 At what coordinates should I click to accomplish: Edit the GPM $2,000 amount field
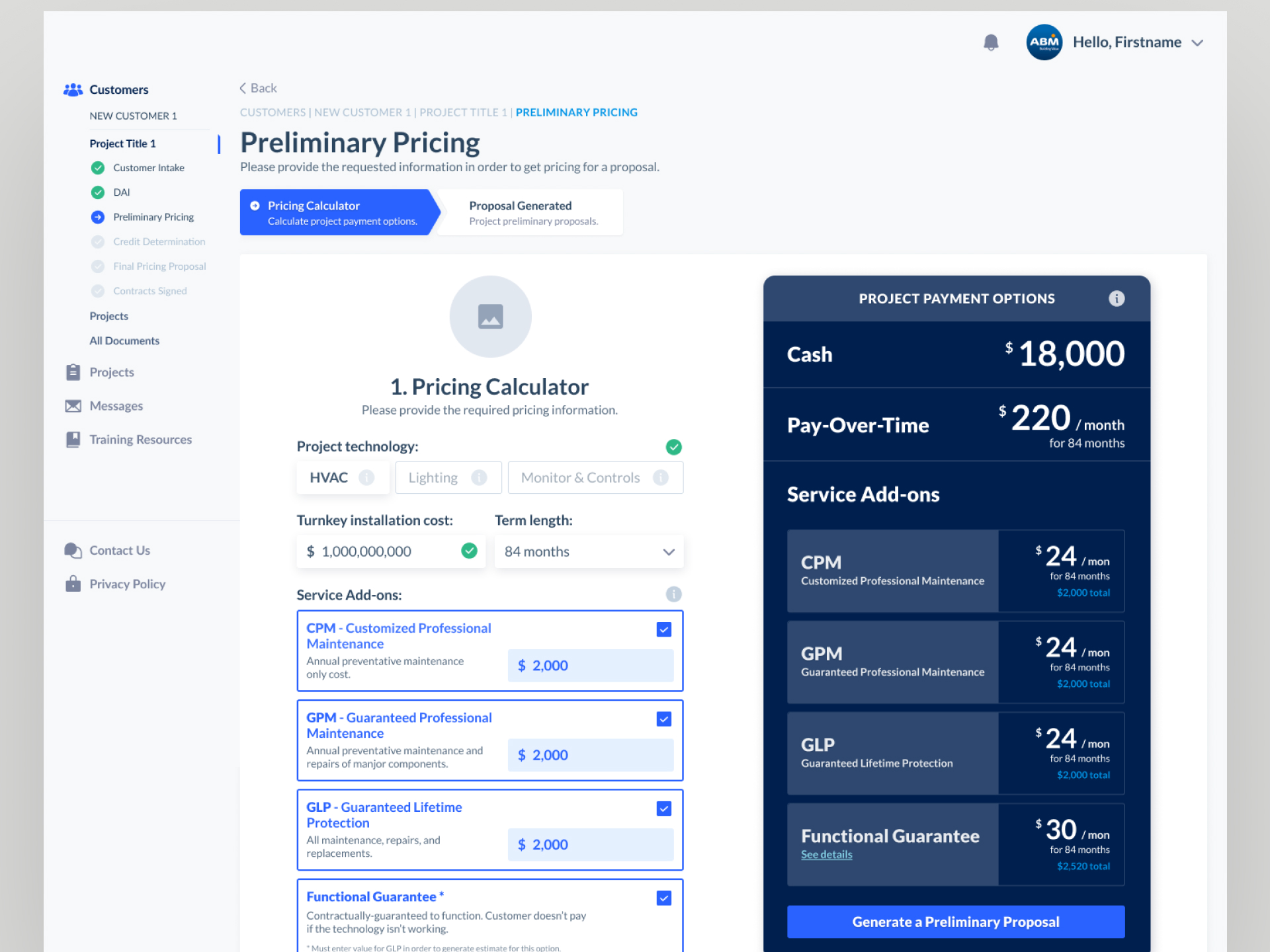(x=591, y=755)
